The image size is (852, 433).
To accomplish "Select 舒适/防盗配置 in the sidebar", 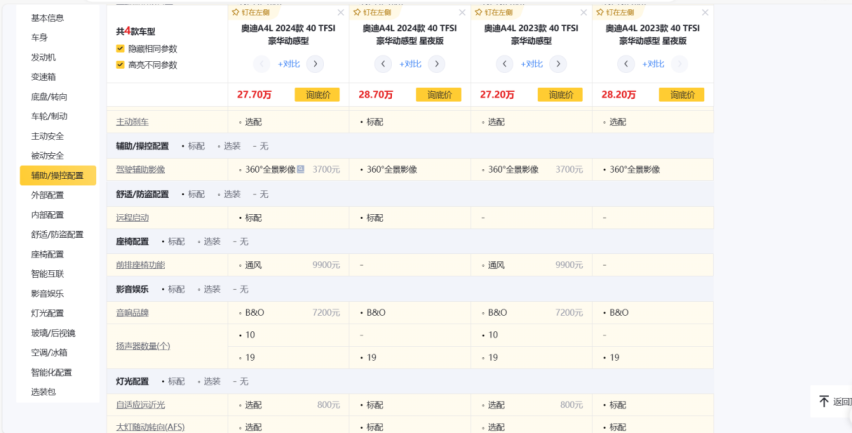I will tap(57, 235).
